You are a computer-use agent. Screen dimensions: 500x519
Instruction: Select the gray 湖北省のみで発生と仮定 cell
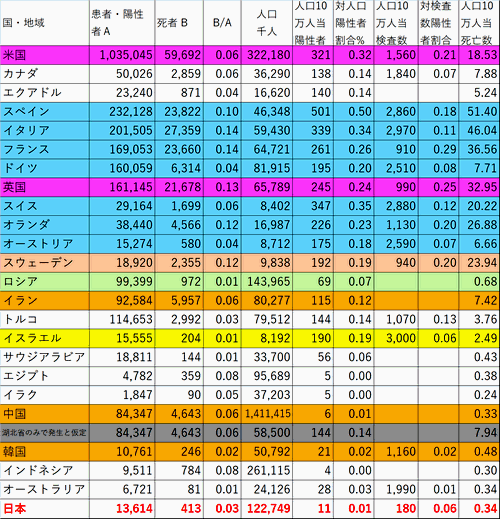pyautogui.click(x=45, y=433)
